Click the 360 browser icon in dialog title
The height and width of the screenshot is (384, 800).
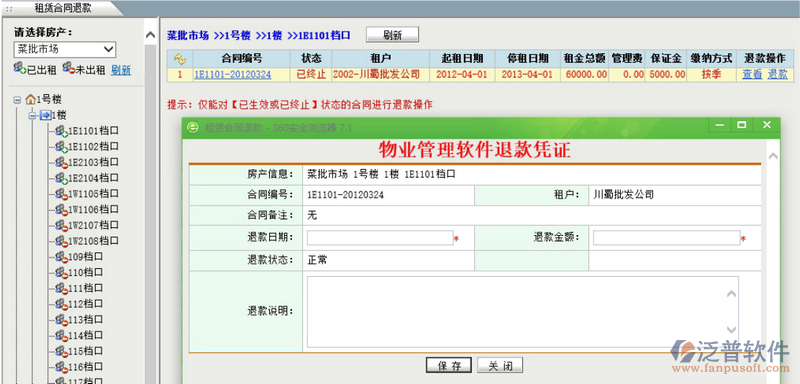point(193,127)
